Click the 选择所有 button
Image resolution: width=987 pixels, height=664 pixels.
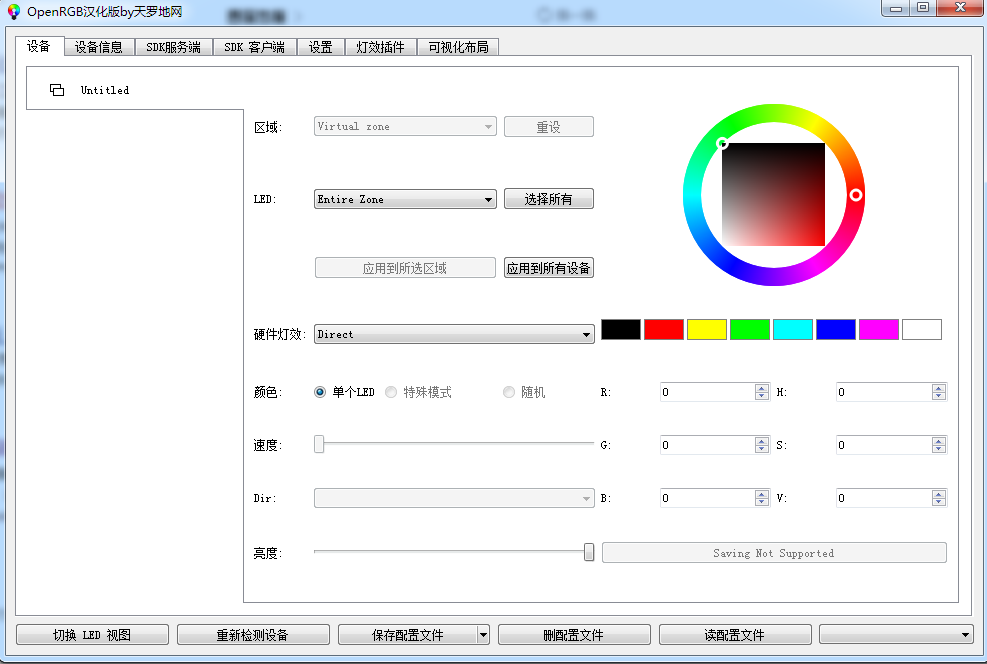point(548,198)
